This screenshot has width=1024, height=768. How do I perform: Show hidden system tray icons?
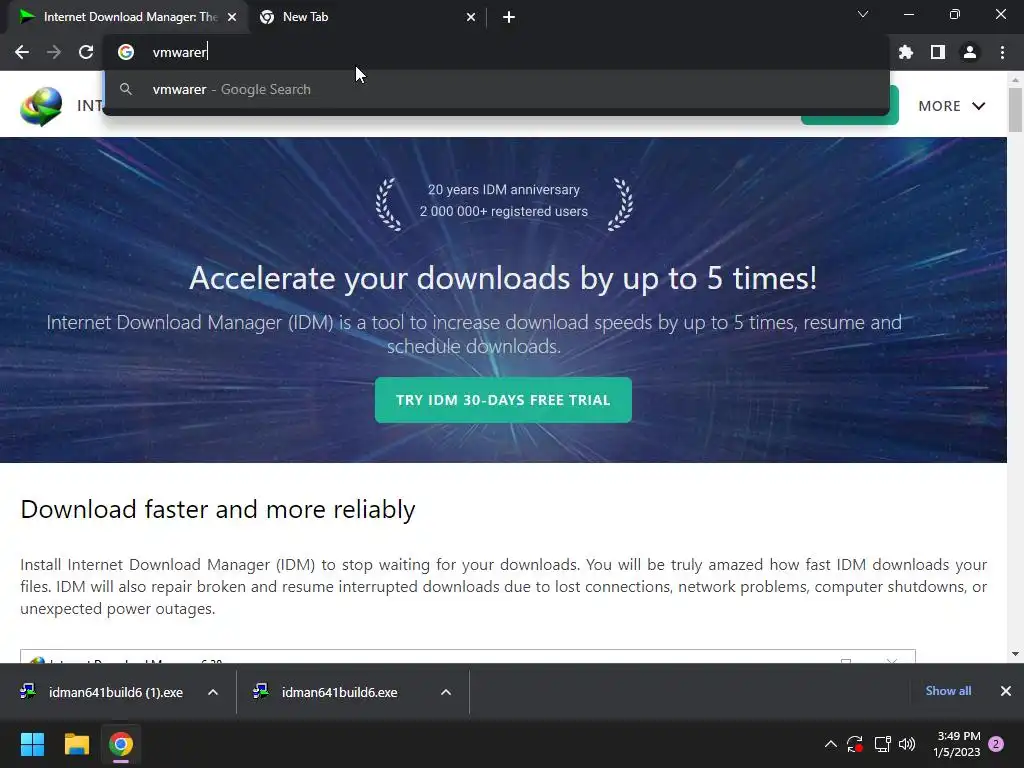(831, 744)
